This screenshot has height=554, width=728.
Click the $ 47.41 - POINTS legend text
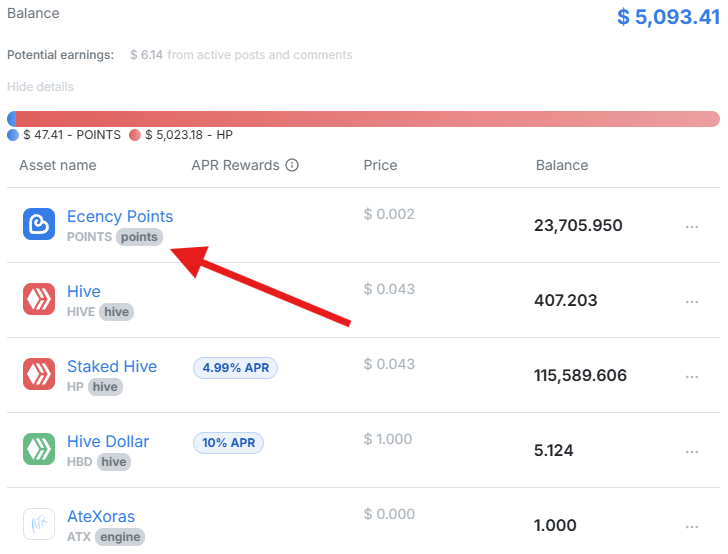72,135
